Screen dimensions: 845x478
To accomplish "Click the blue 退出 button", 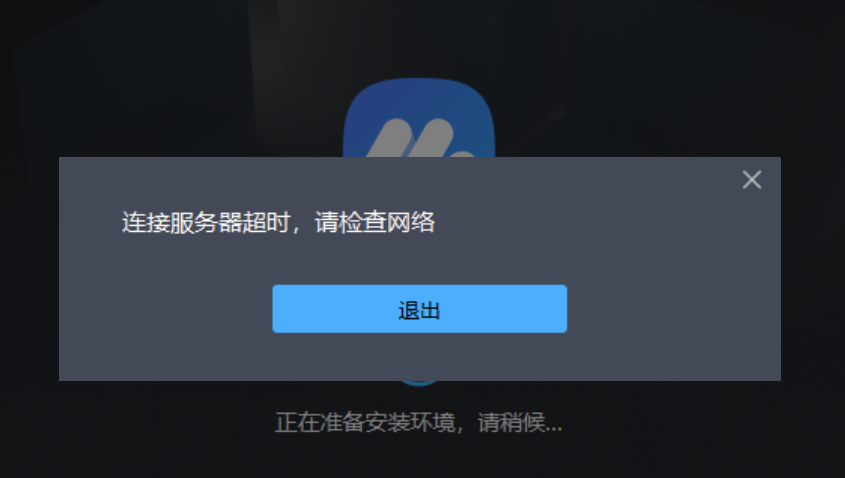I will (419, 309).
